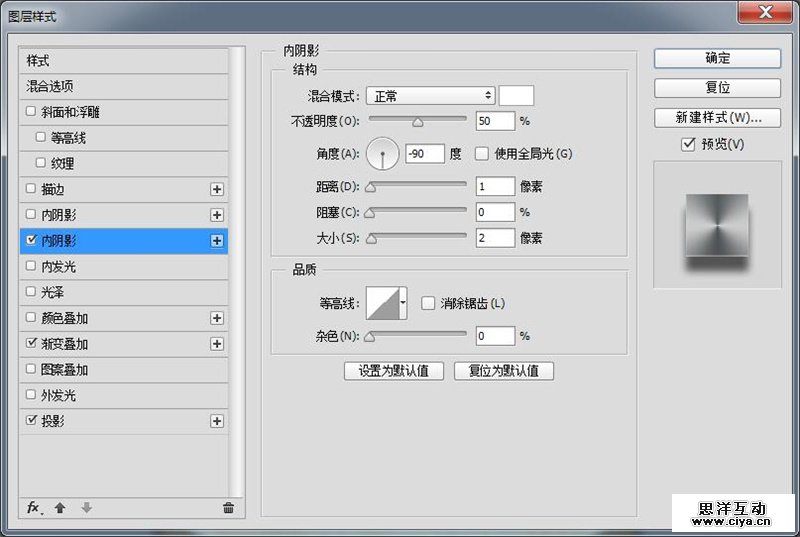Click the 距离 pixel value field
800x537 pixels.
tap(495, 186)
